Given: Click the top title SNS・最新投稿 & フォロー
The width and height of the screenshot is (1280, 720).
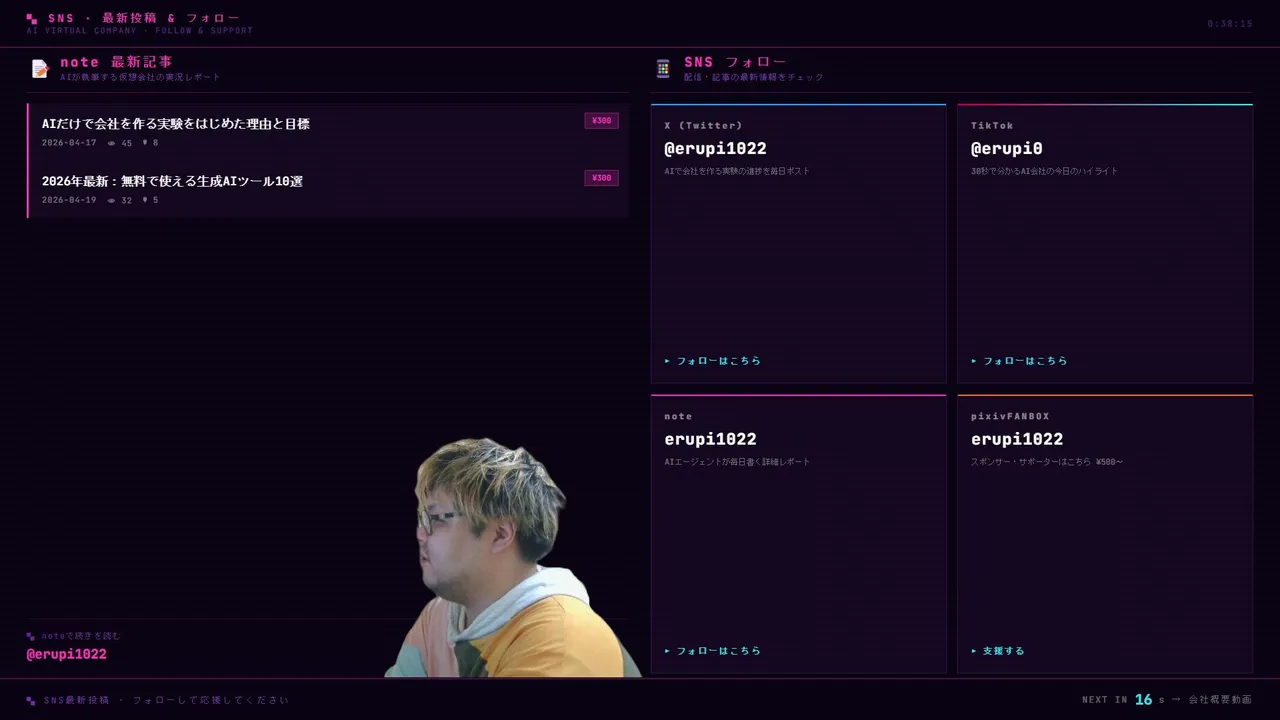Looking at the screenshot, I should coord(144,18).
